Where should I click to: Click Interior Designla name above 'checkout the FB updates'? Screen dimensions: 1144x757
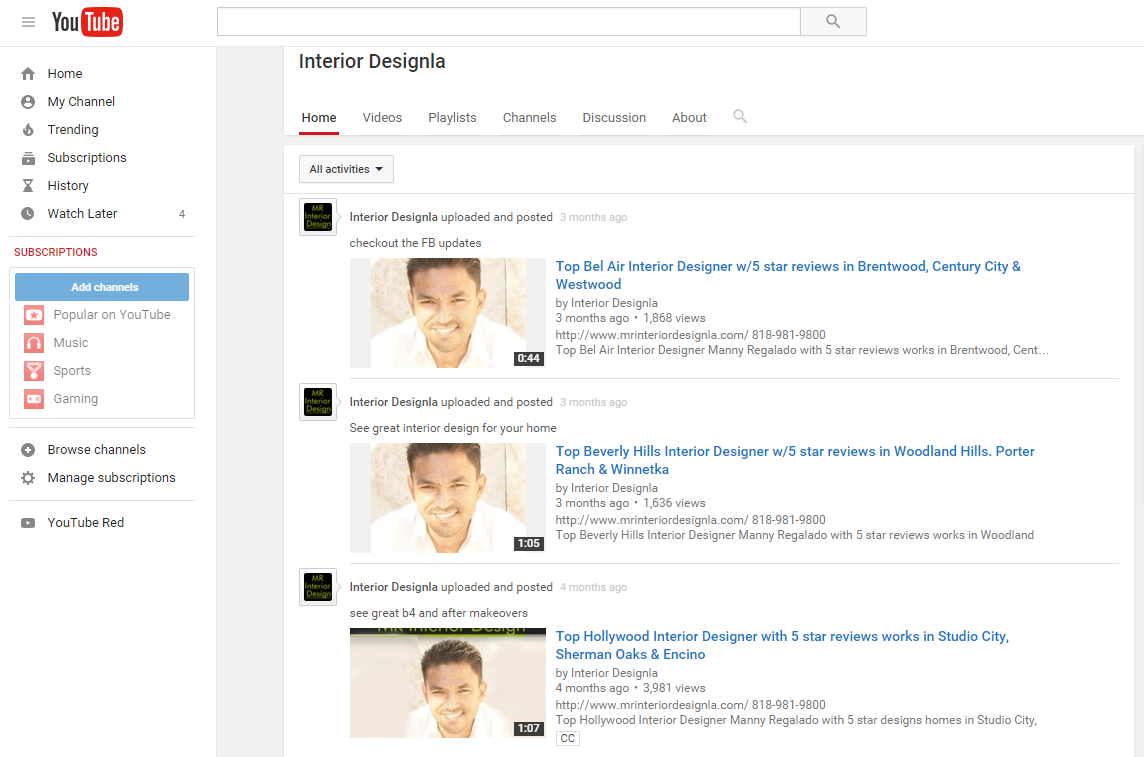tap(393, 217)
